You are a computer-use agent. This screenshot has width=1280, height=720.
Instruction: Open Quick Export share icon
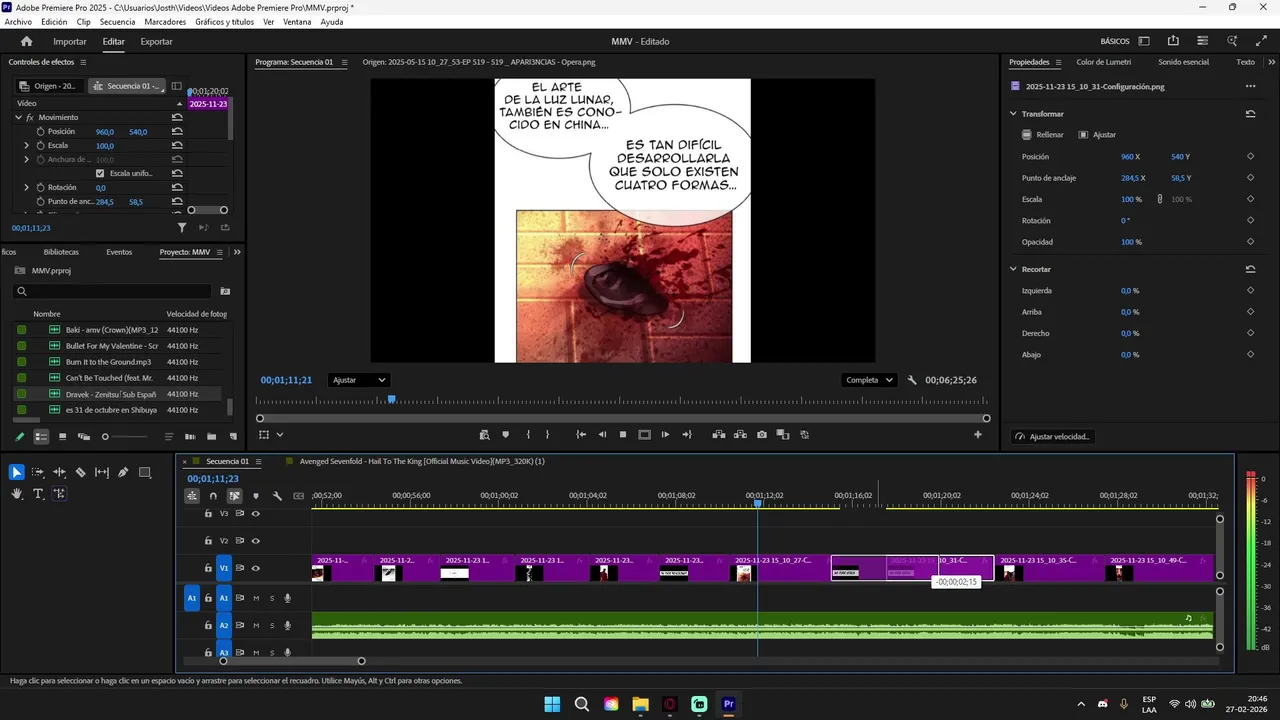coord(1173,41)
